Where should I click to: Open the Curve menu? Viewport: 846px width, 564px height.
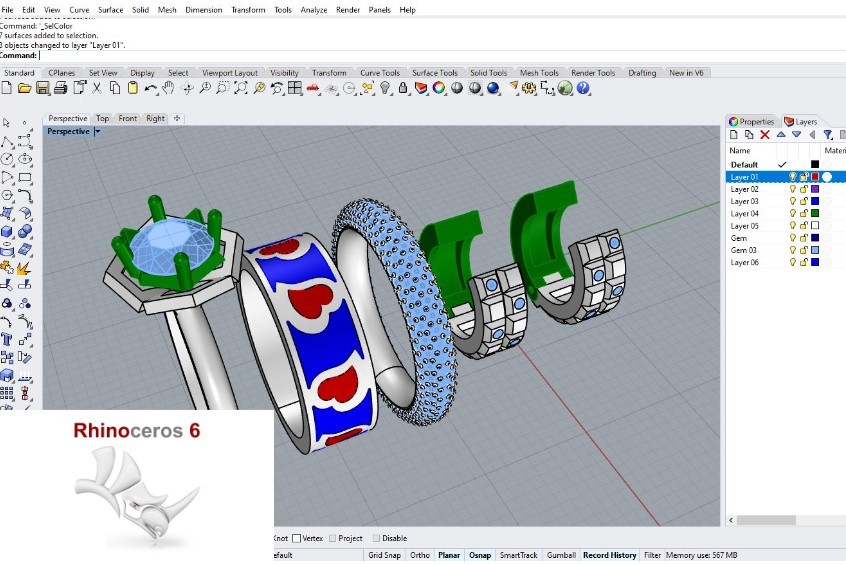[79, 9]
